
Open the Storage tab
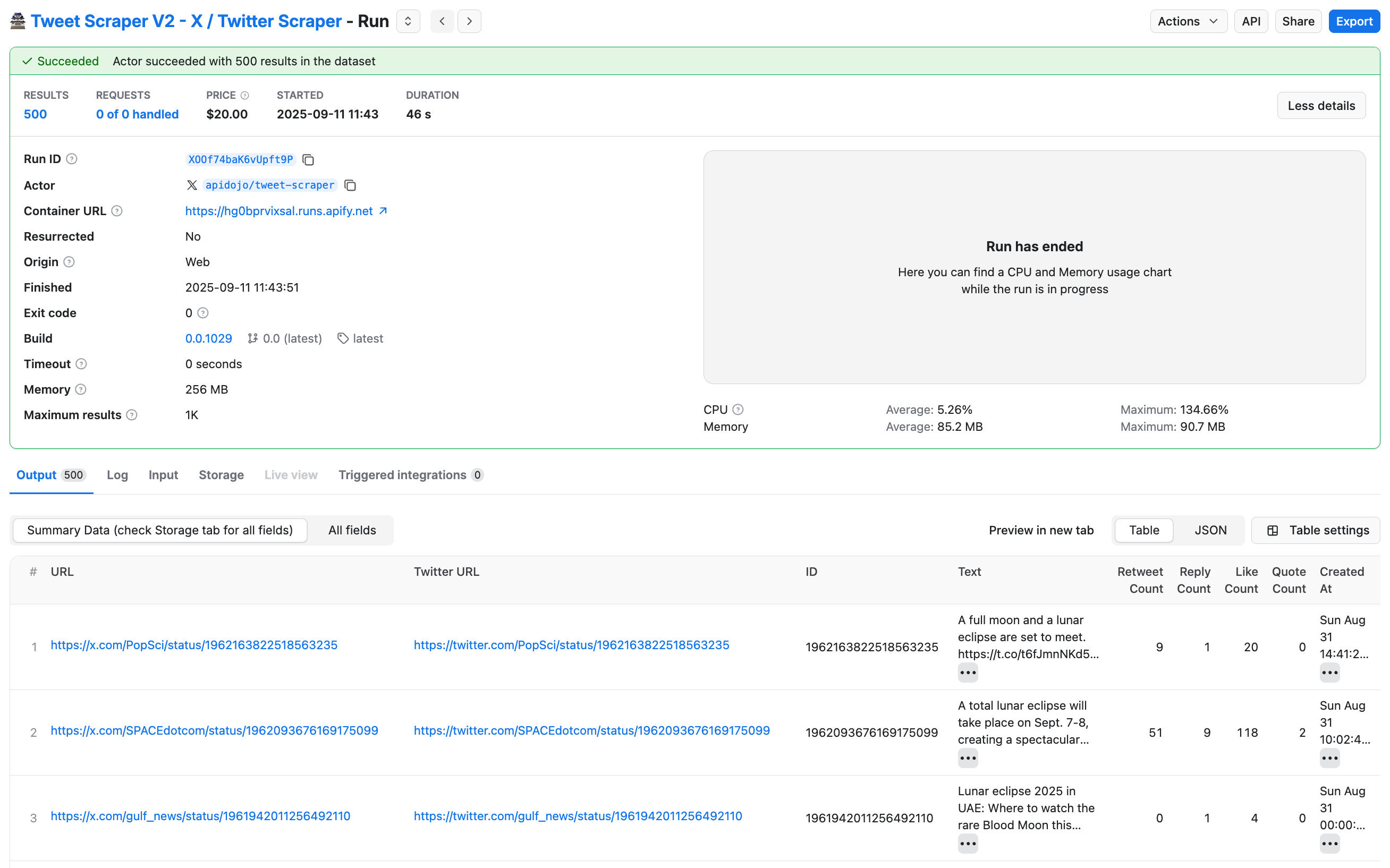[x=221, y=475]
